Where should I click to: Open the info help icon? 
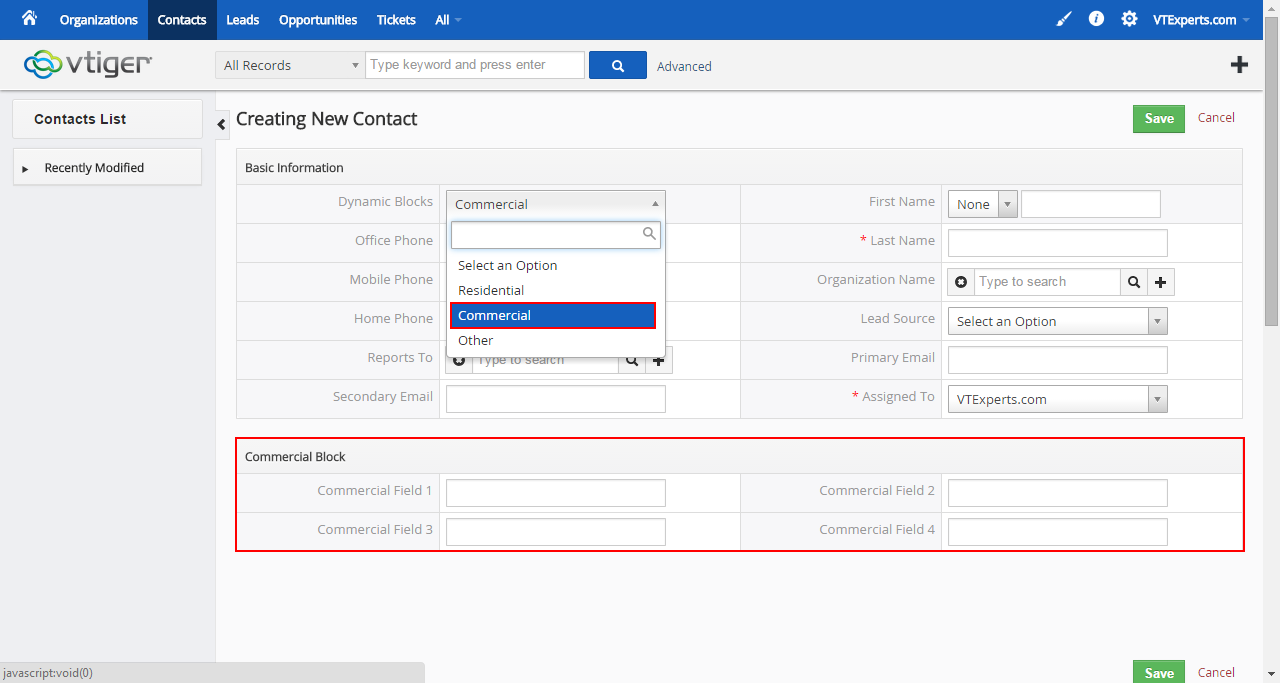(1096, 19)
